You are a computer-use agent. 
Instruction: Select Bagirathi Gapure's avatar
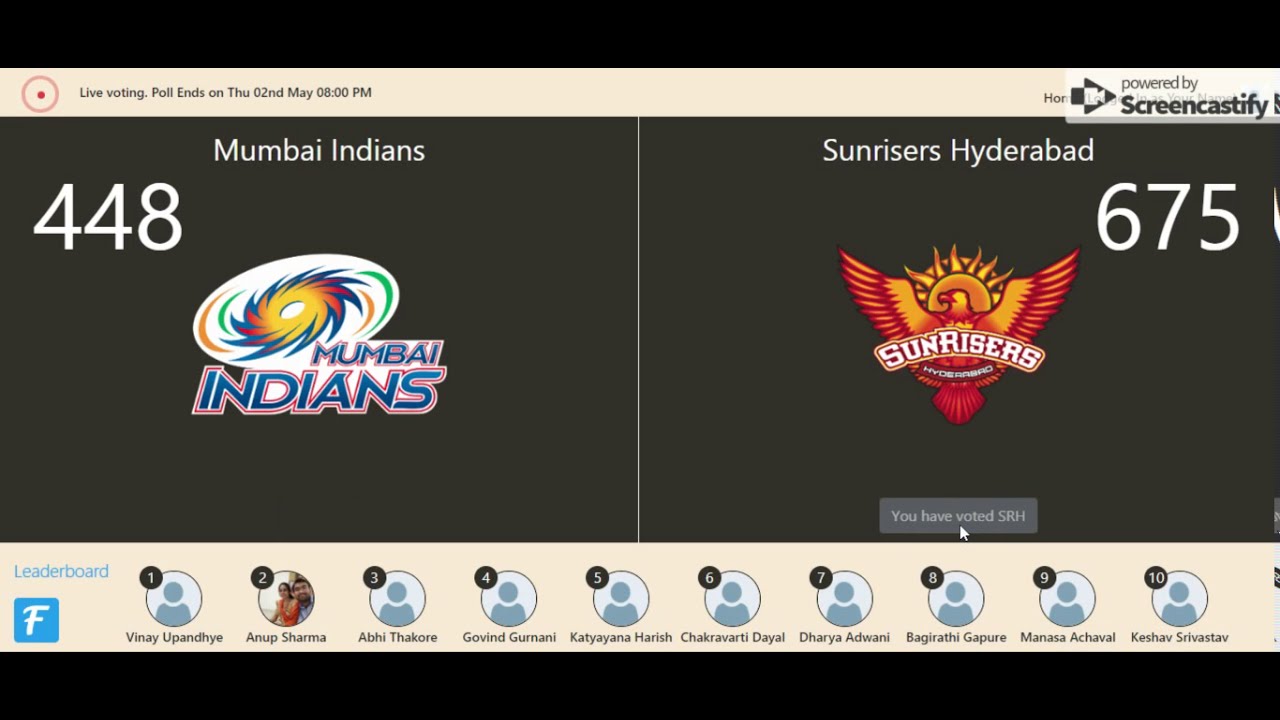tap(956, 598)
